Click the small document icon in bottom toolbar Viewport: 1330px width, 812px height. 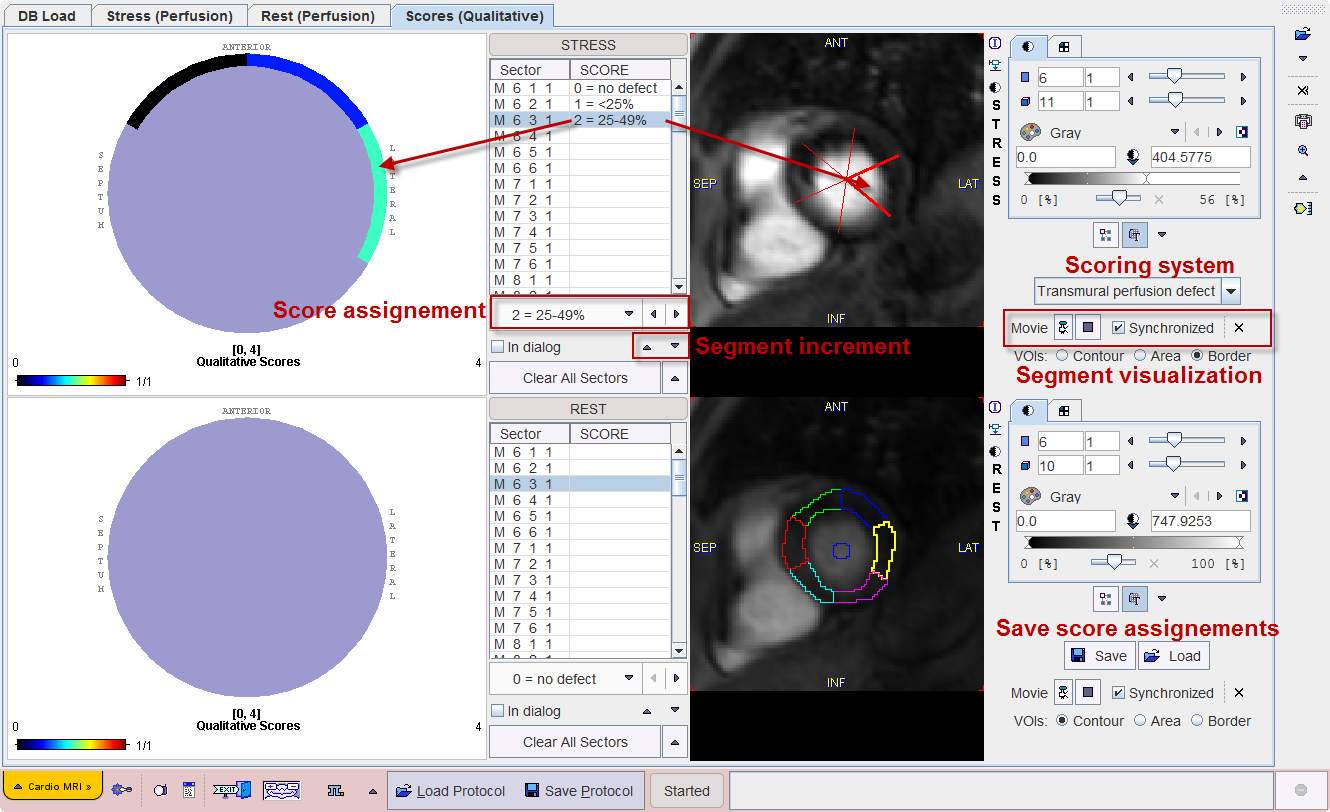pos(188,790)
